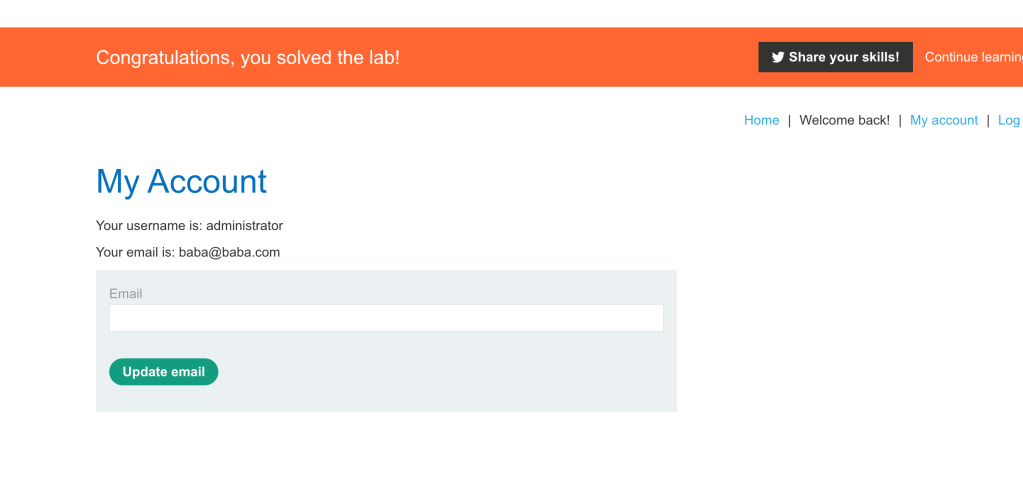Click the Email field label

[126, 294]
